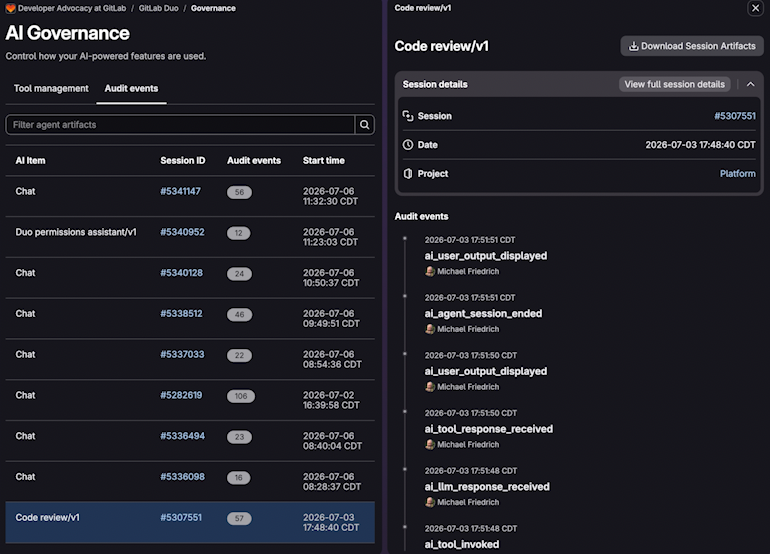Click the Governance breadcrumb

click(x=213, y=8)
